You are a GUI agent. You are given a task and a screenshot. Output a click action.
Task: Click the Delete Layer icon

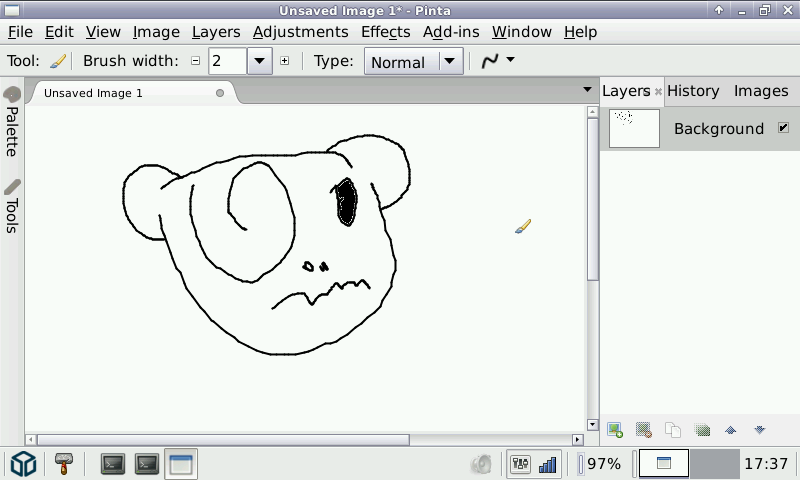644,430
